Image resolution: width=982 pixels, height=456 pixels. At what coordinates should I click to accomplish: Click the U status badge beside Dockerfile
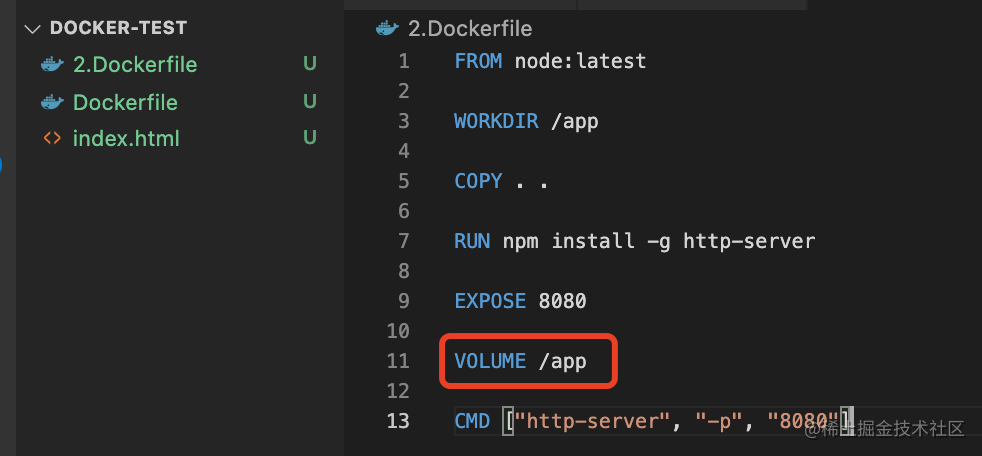tap(310, 102)
